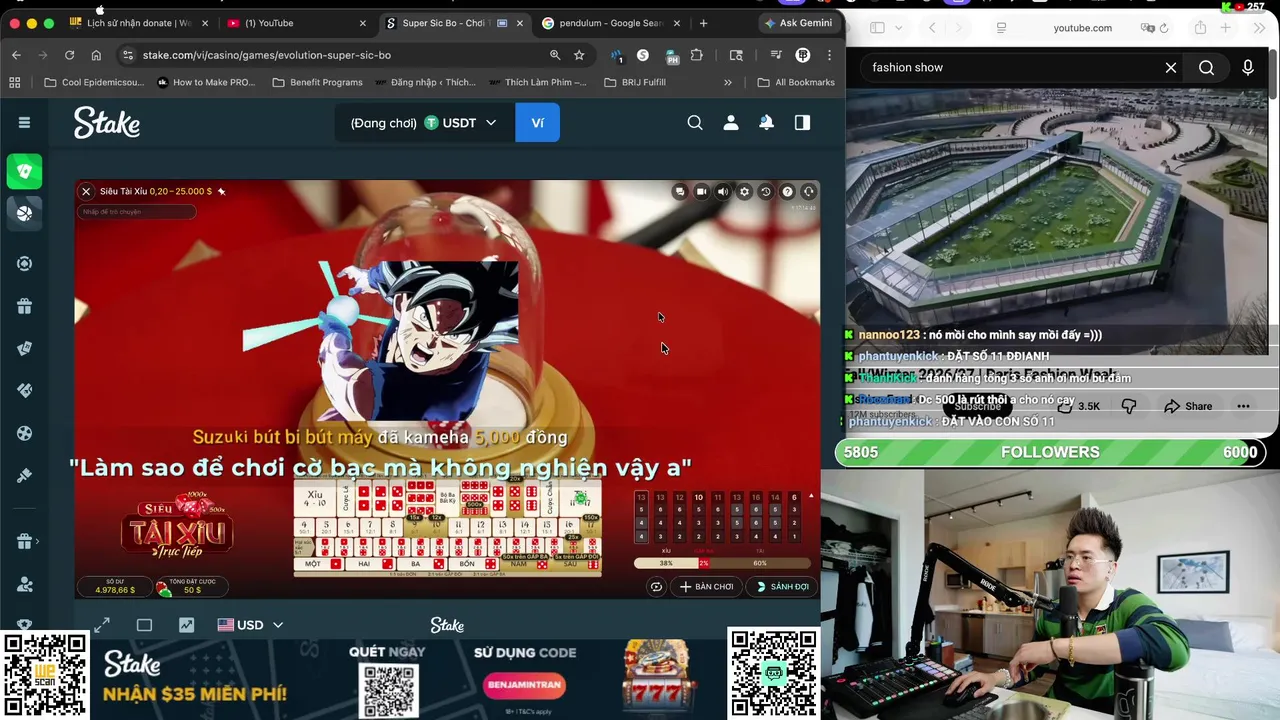Screen dimensions: 1280x720
Task: Open Stake site search magnifier
Action: click(695, 122)
